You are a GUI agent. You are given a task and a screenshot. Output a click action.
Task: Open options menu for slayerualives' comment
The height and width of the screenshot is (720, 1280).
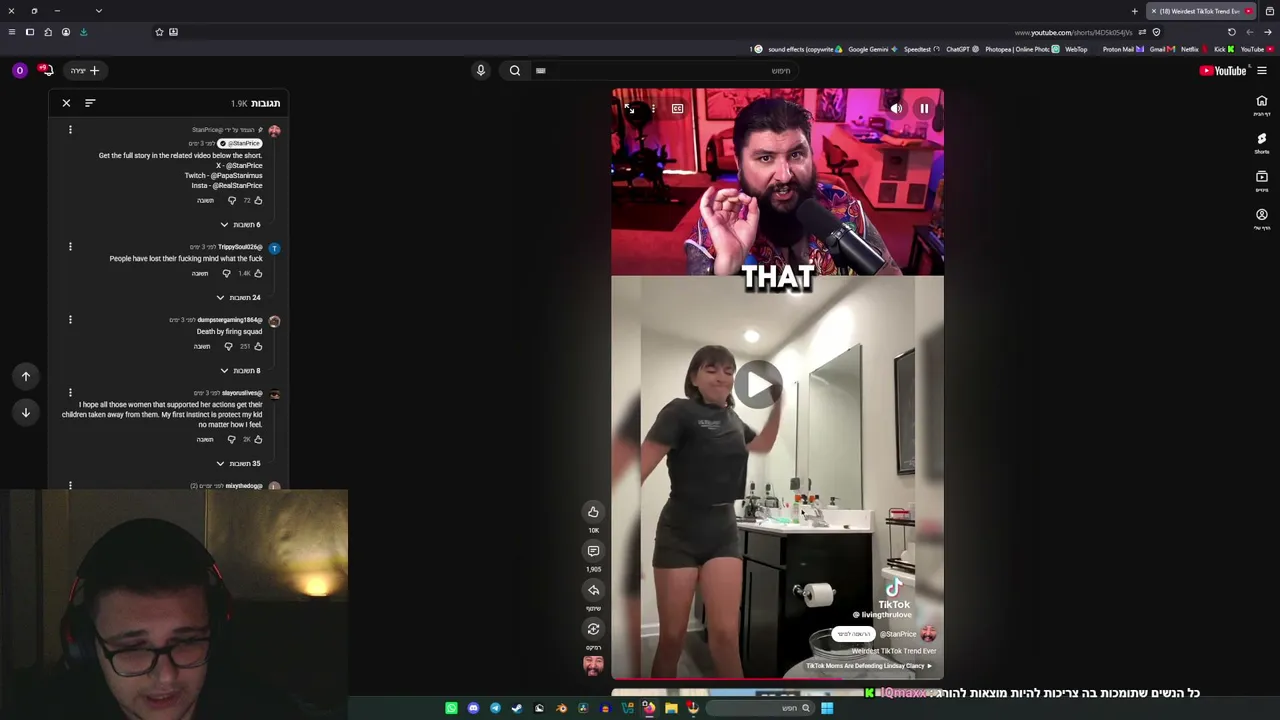pyautogui.click(x=70, y=393)
